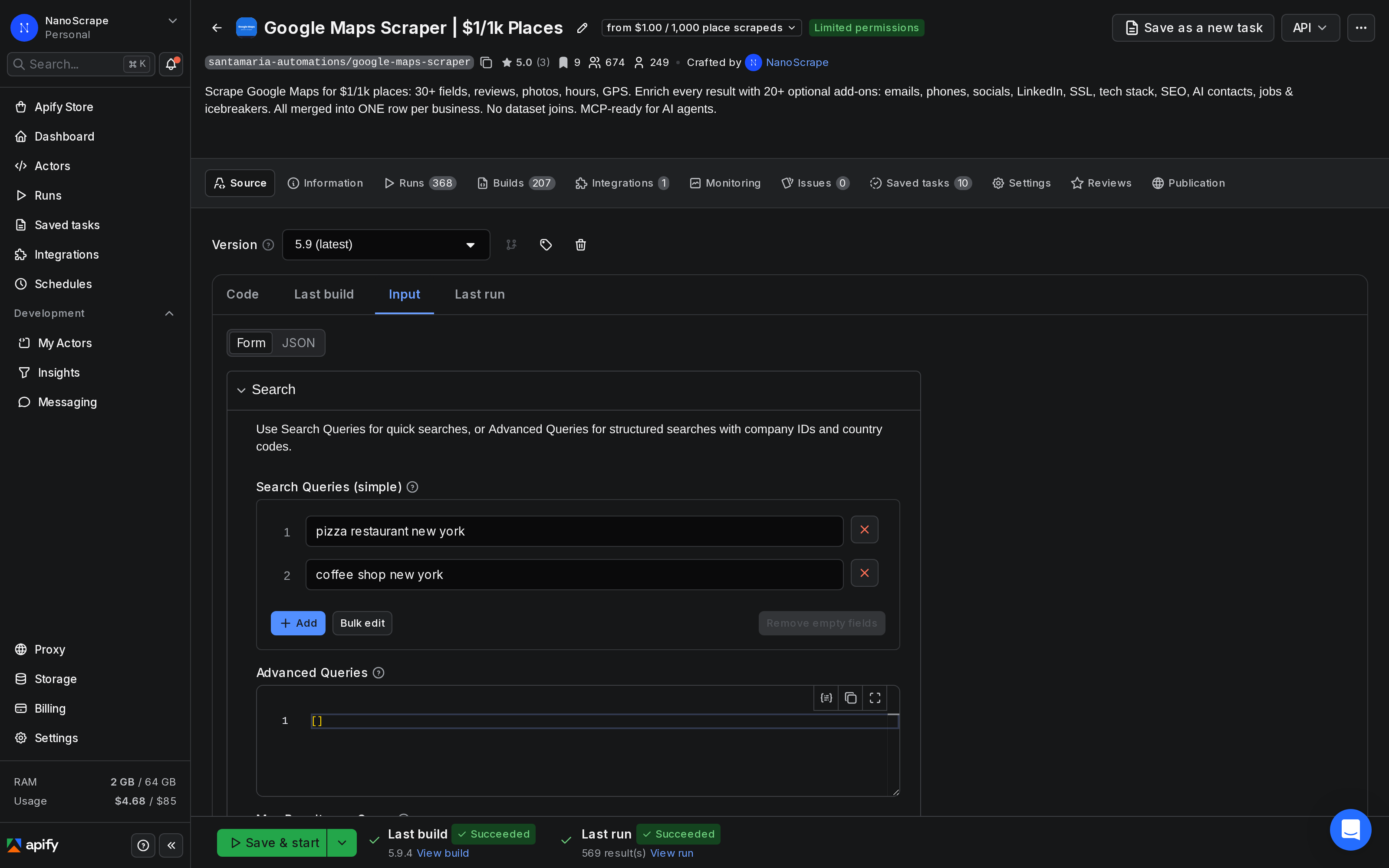
Task: Open the Version 5.9 (latest) dropdown
Action: [x=386, y=245]
